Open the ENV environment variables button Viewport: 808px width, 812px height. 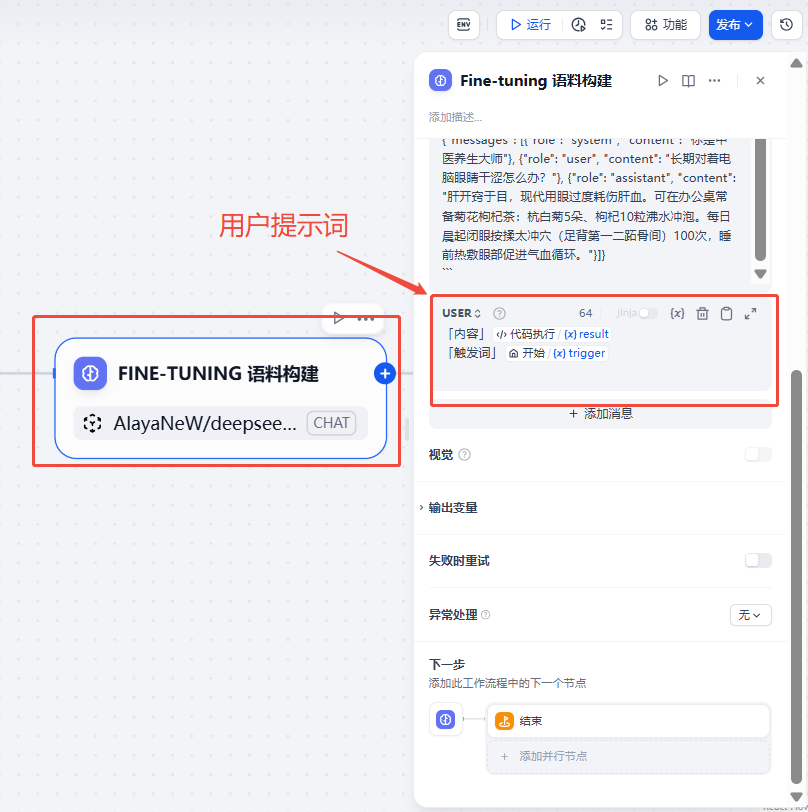(x=464, y=24)
